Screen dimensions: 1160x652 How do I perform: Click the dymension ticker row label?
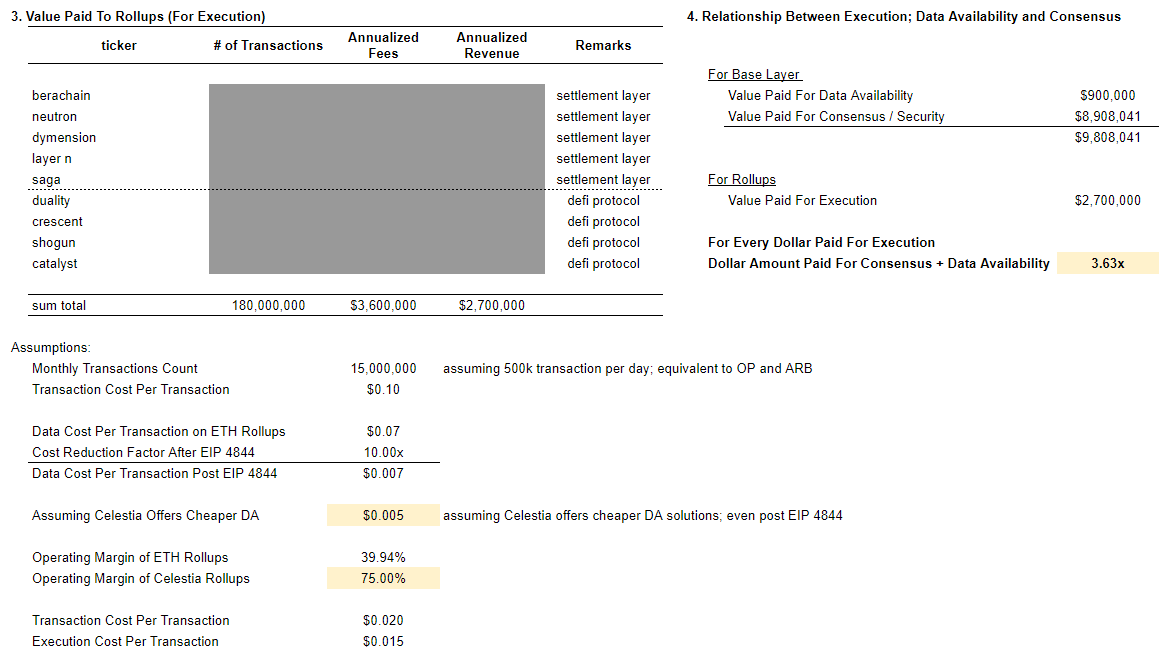64,138
